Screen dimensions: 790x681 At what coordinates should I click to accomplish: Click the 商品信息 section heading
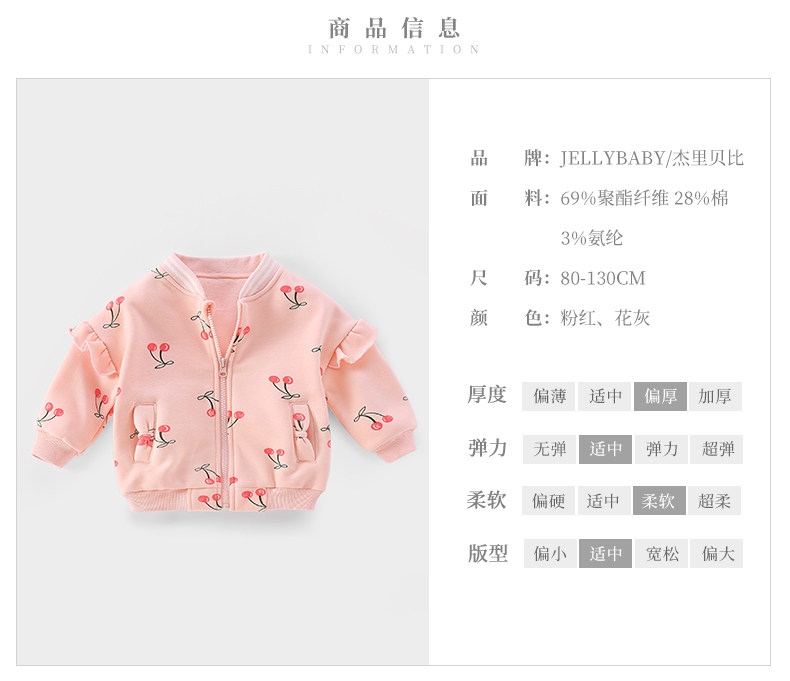point(393,28)
